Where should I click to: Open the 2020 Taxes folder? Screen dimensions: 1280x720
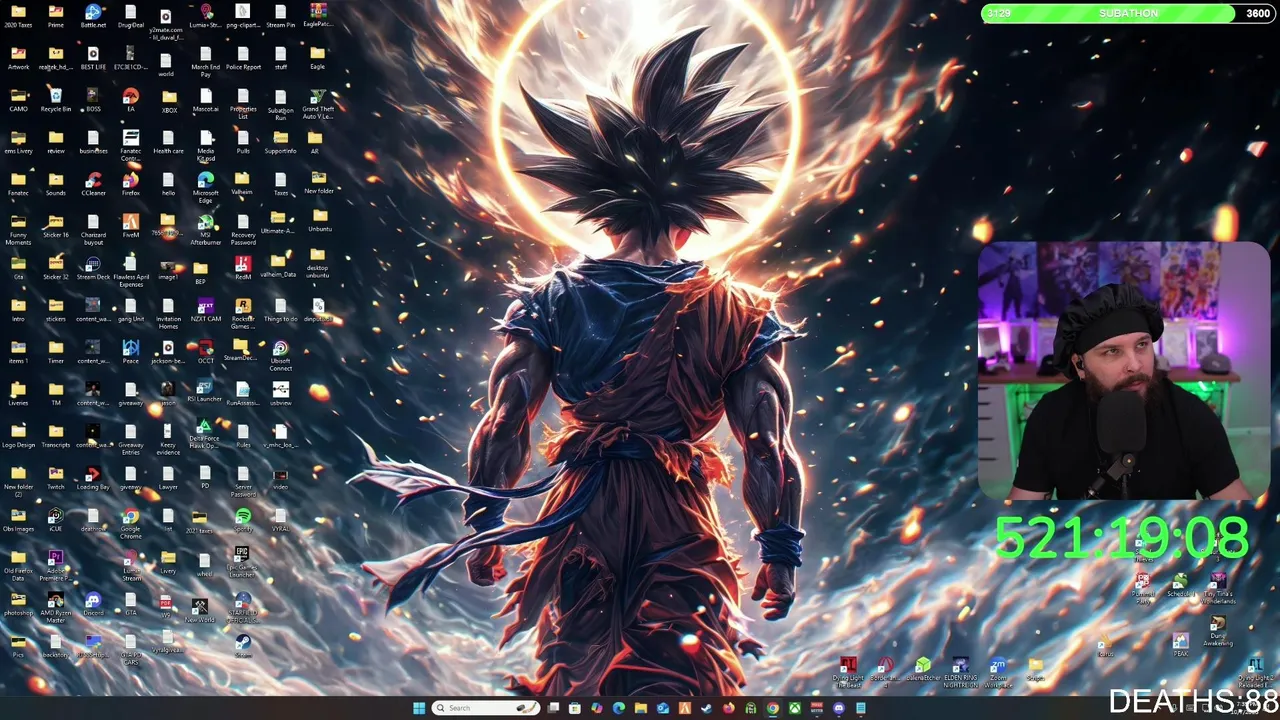click(x=18, y=16)
